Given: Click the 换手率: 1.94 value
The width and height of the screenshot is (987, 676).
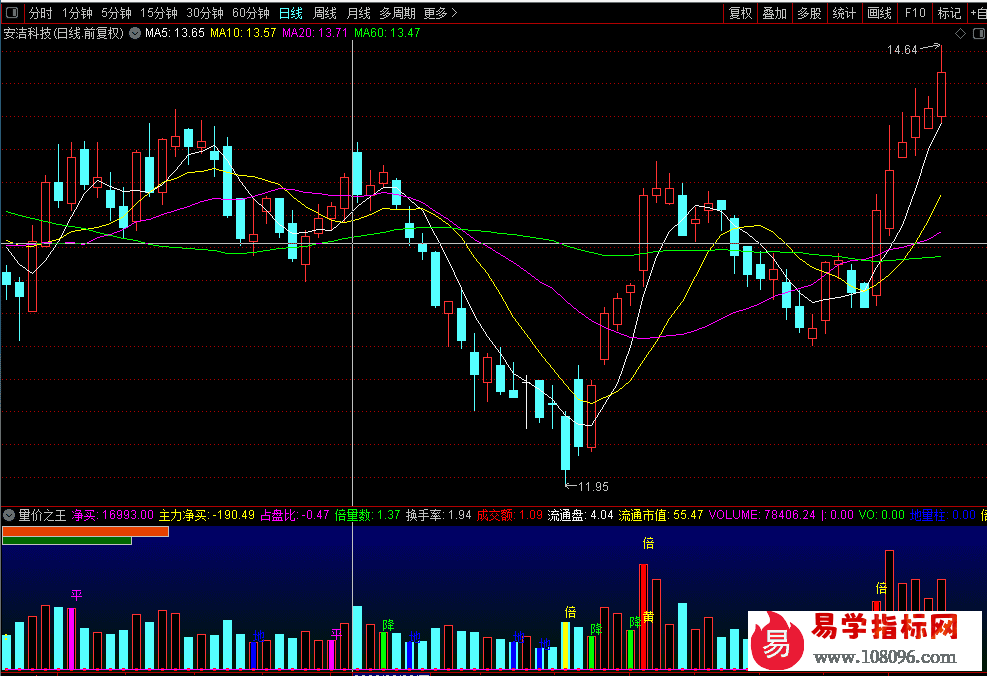Looking at the screenshot, I should (439, 515).
